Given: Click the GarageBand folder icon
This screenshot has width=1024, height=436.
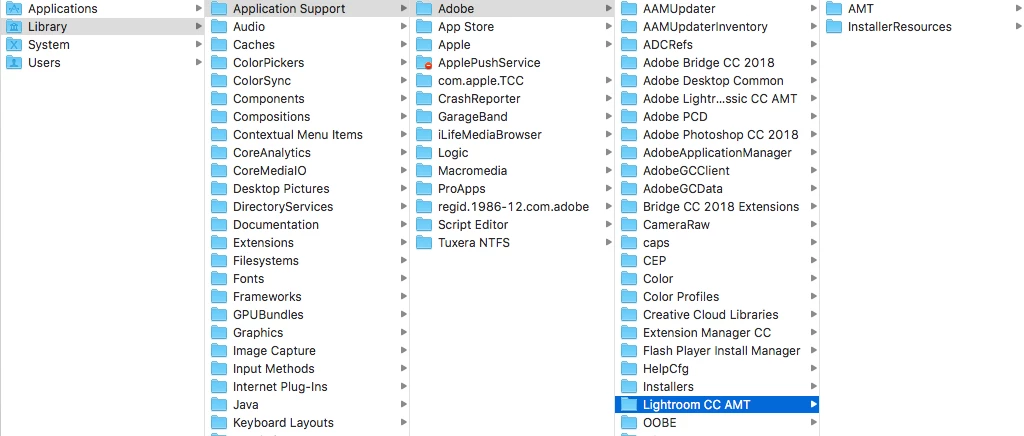Looking at the screenshot, I should click(424, 117).
